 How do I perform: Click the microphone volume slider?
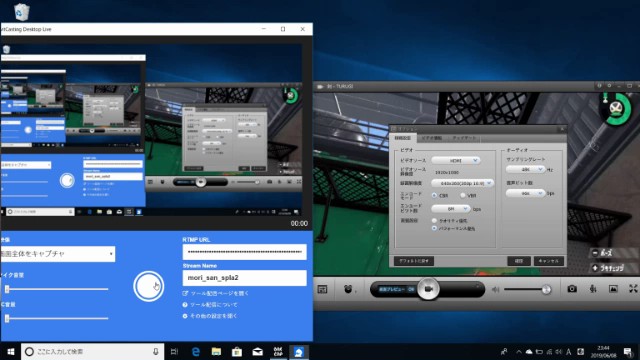point(57,289)
